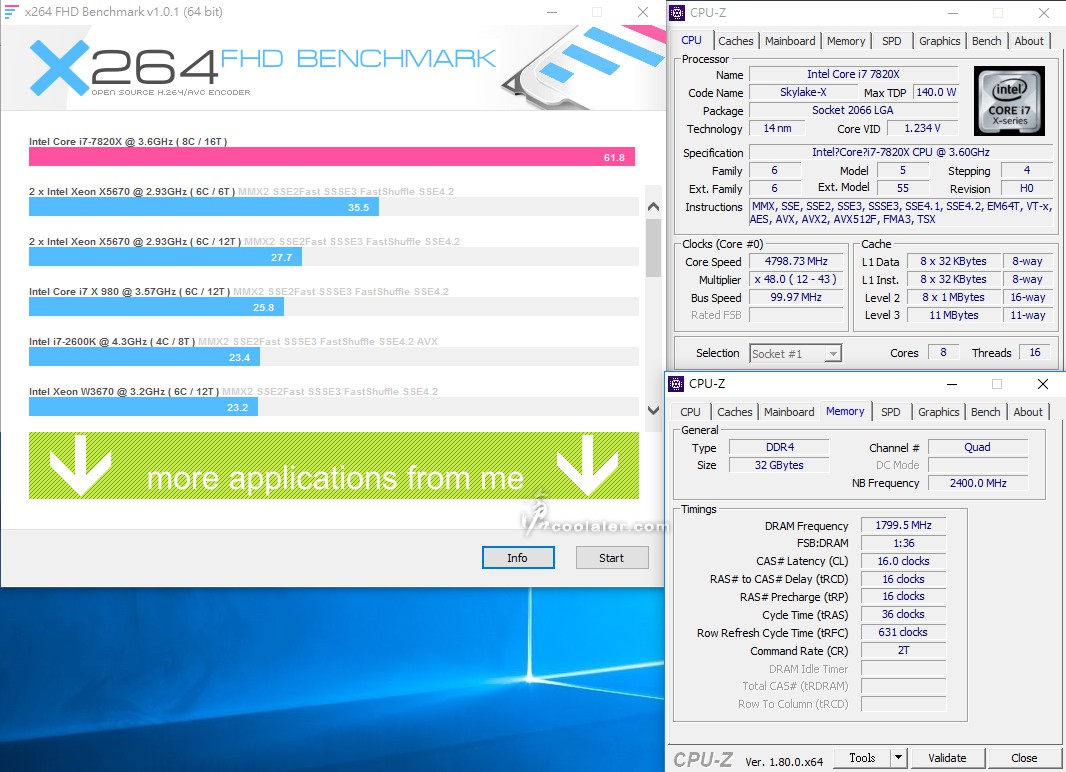Screen dimensions: 1066x772
Task: Click the Command Rate value 2T
Action: tap(904, 650)
